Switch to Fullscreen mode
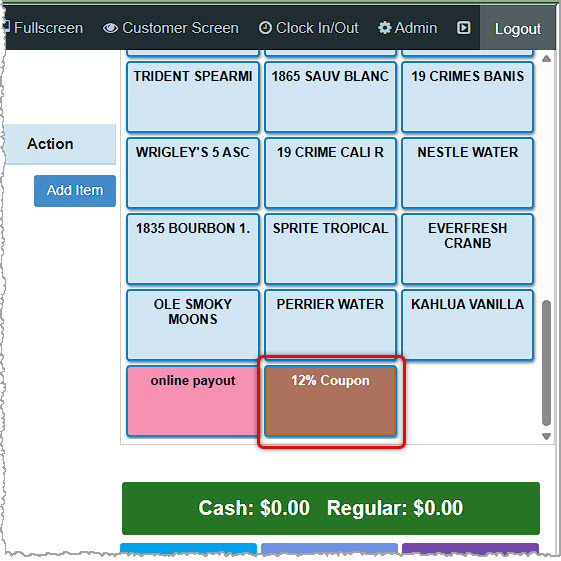The image size is (561, 561). [43, 28]
